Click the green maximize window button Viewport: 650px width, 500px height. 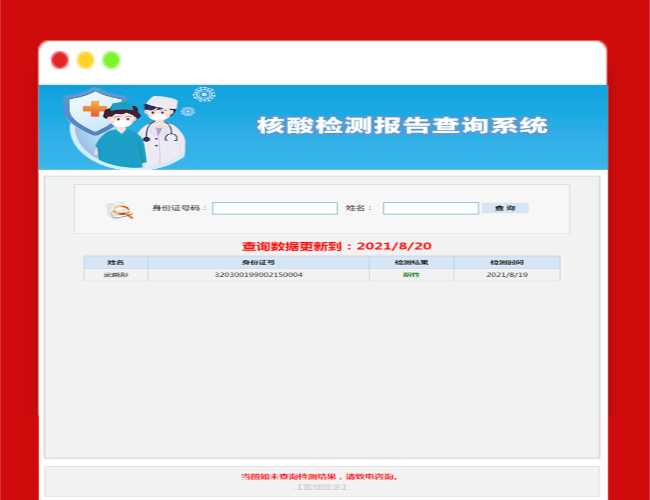click(x=111, y=60)
